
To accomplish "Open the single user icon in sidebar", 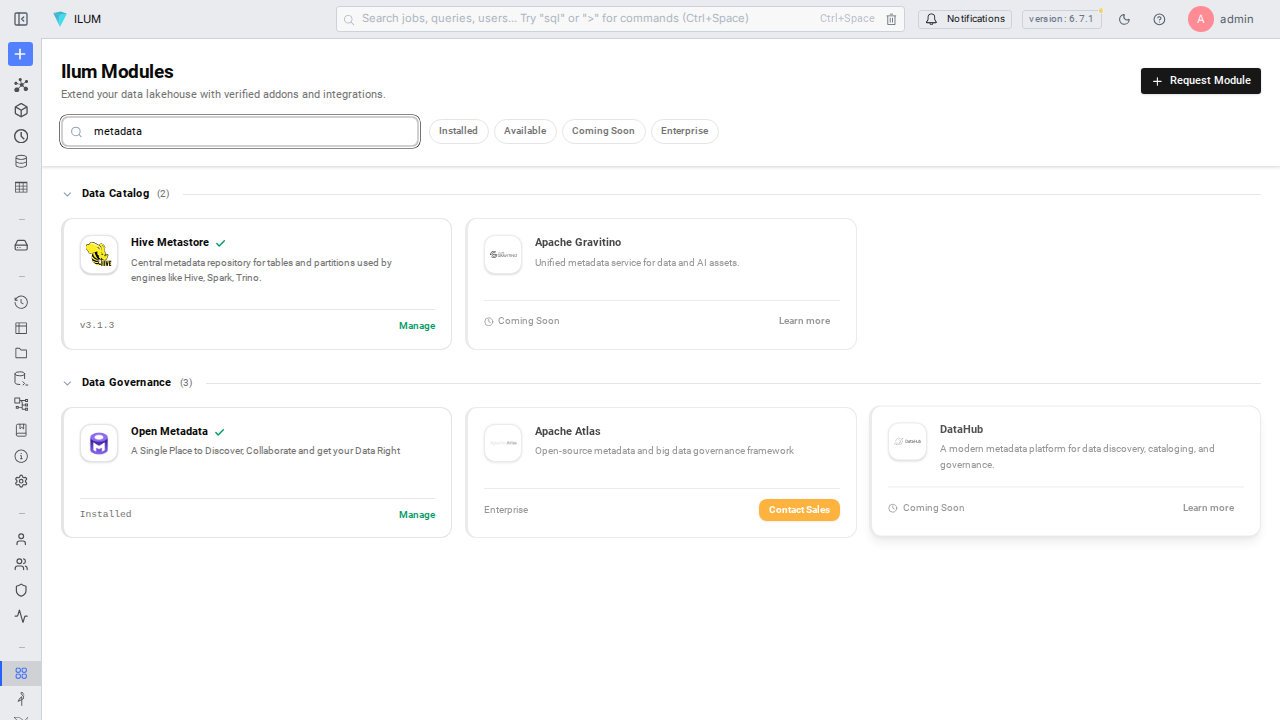I will [x=21, y=539].
